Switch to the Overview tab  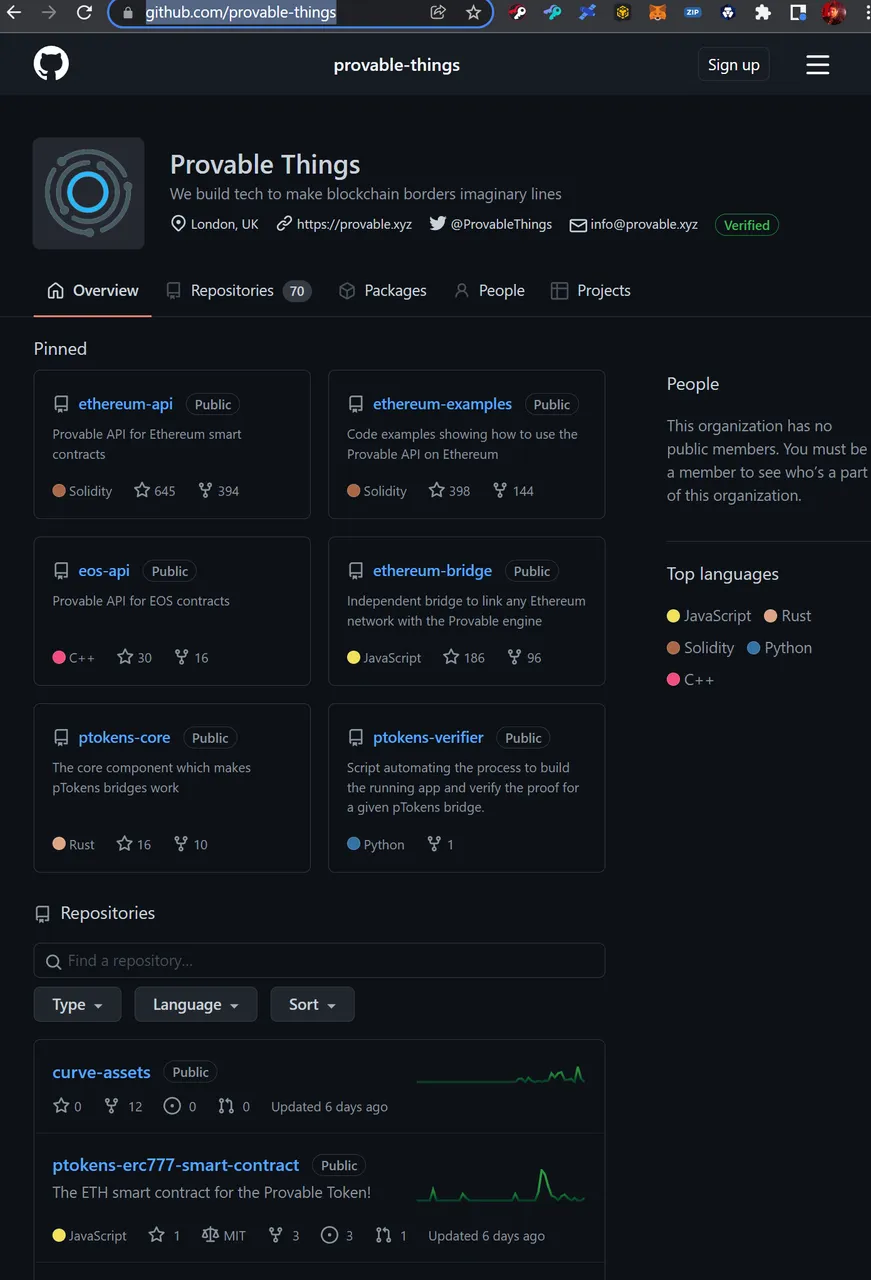93,291
